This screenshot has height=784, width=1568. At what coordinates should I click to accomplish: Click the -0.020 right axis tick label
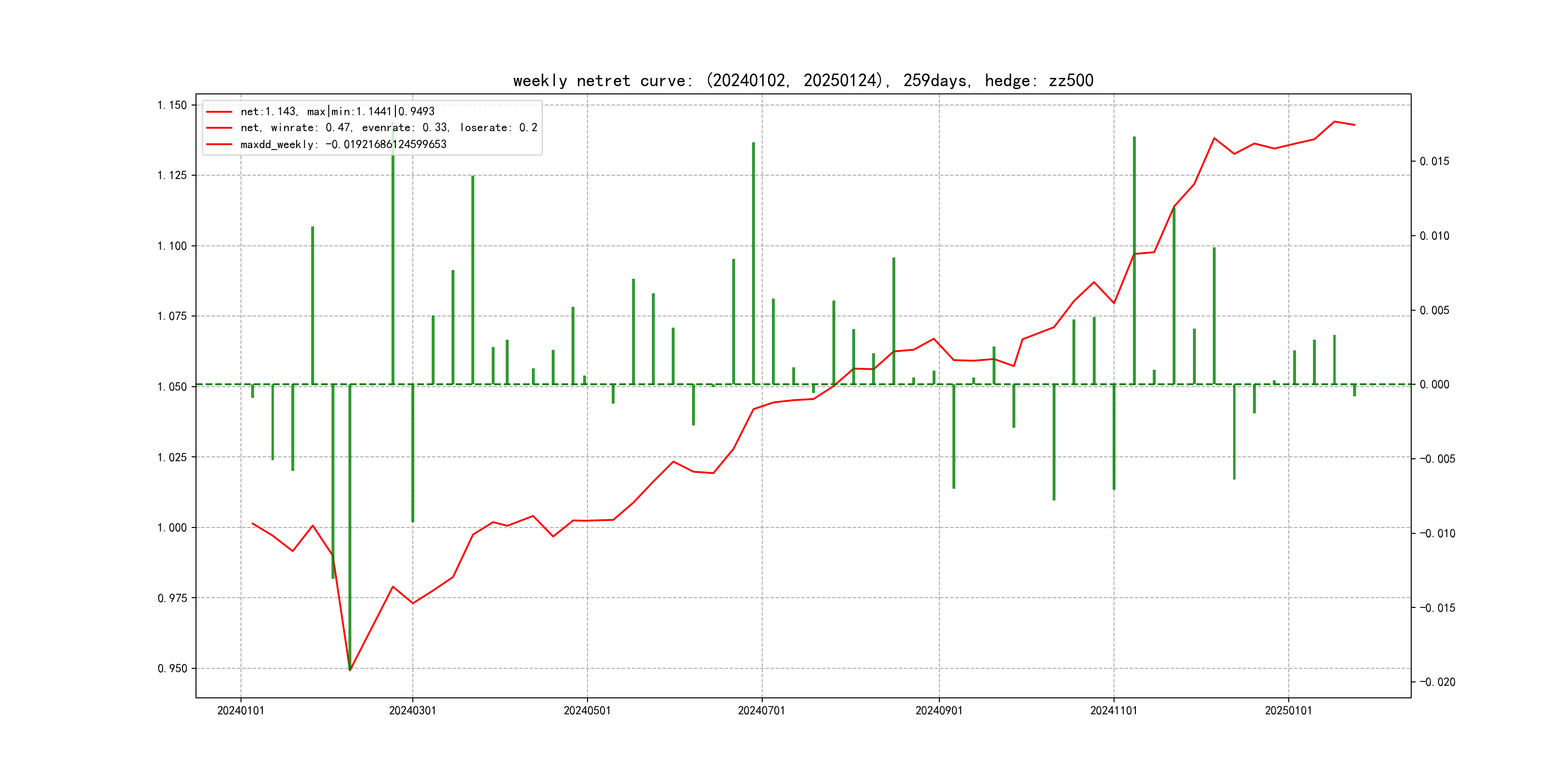coord(1437,682)
